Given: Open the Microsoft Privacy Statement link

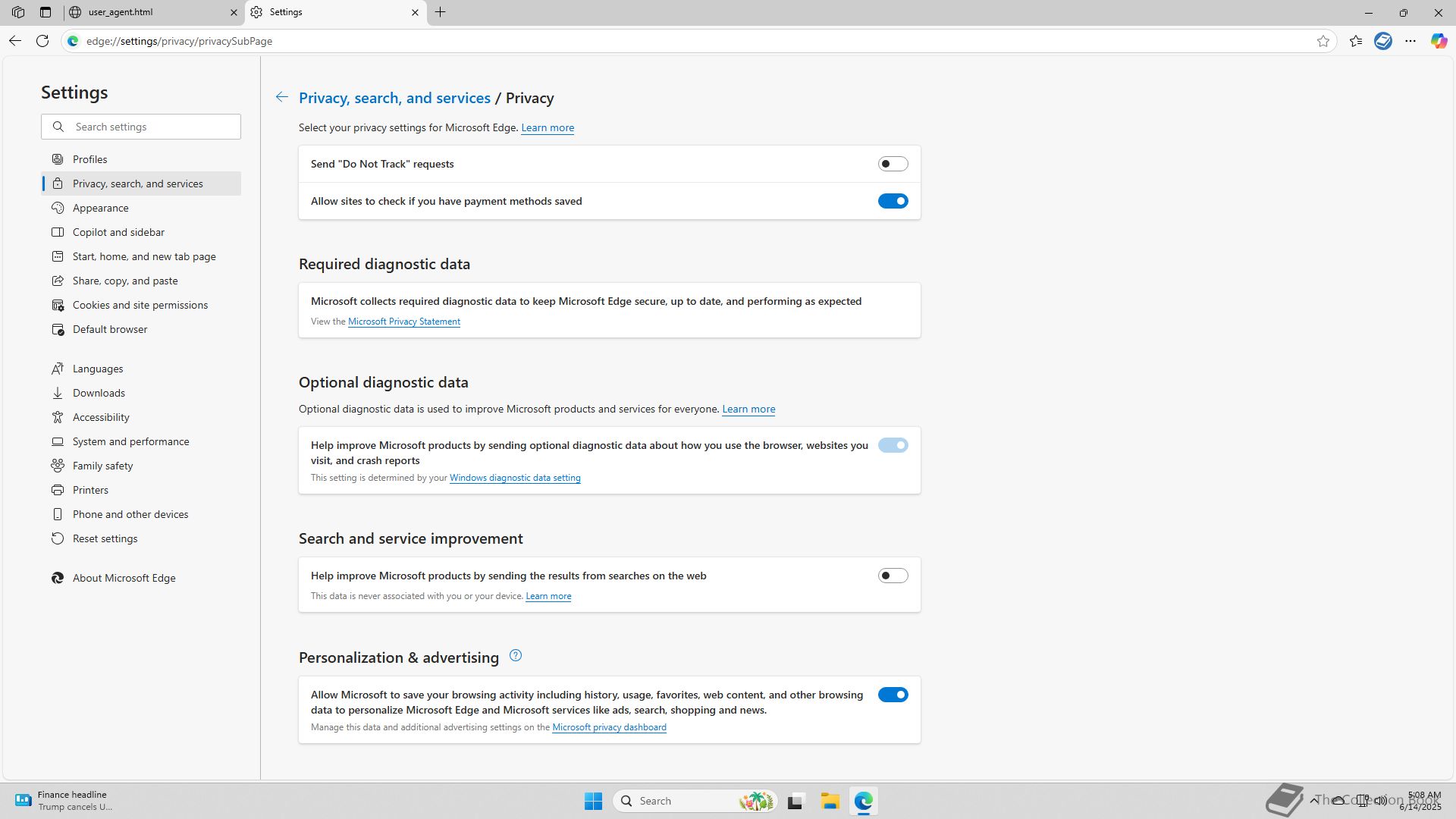Looking at the screenshot, I should [x=403, y=322].
